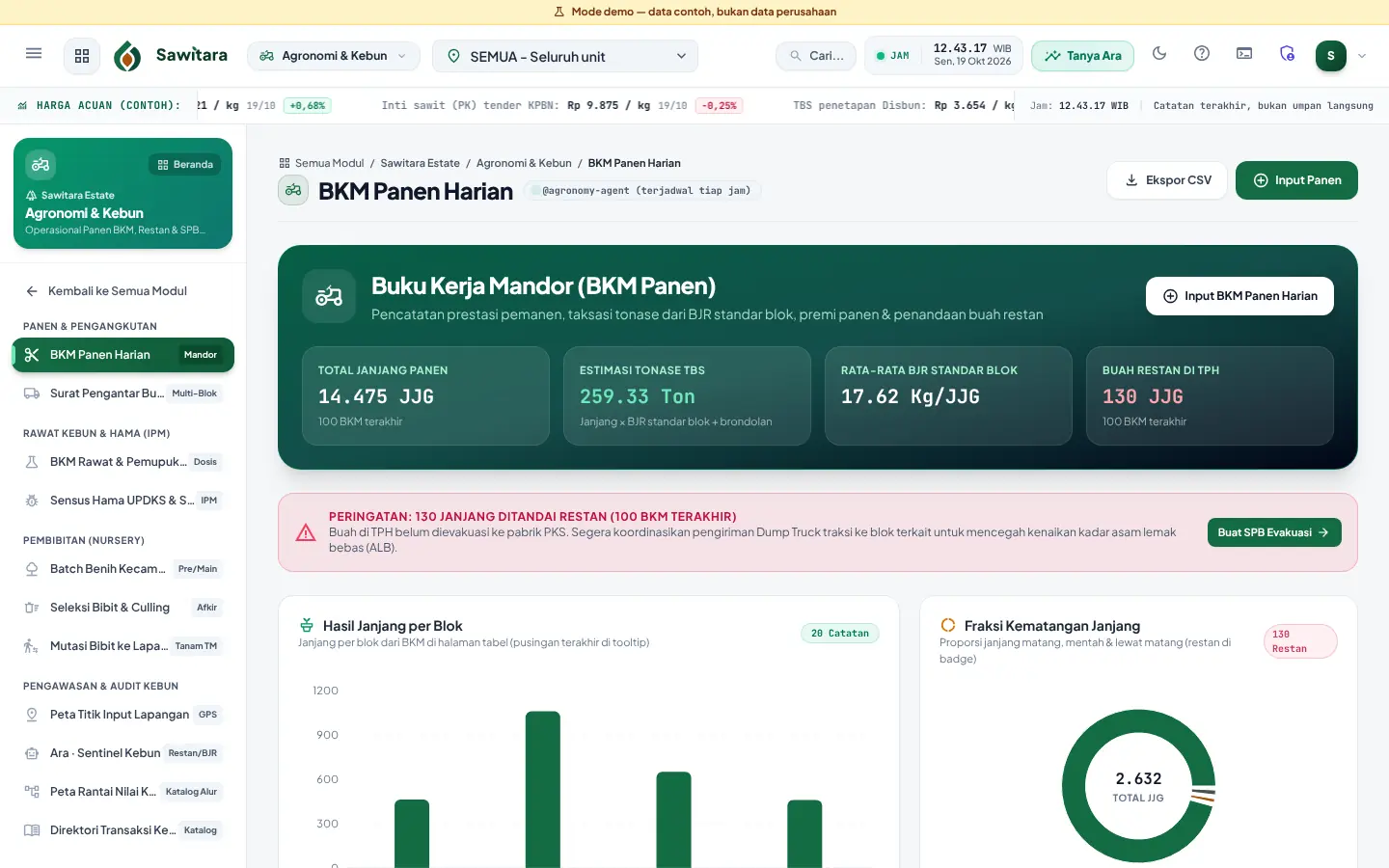
Task: Select BKM Panen Harian in sidebar
Action: coord(123,355)
